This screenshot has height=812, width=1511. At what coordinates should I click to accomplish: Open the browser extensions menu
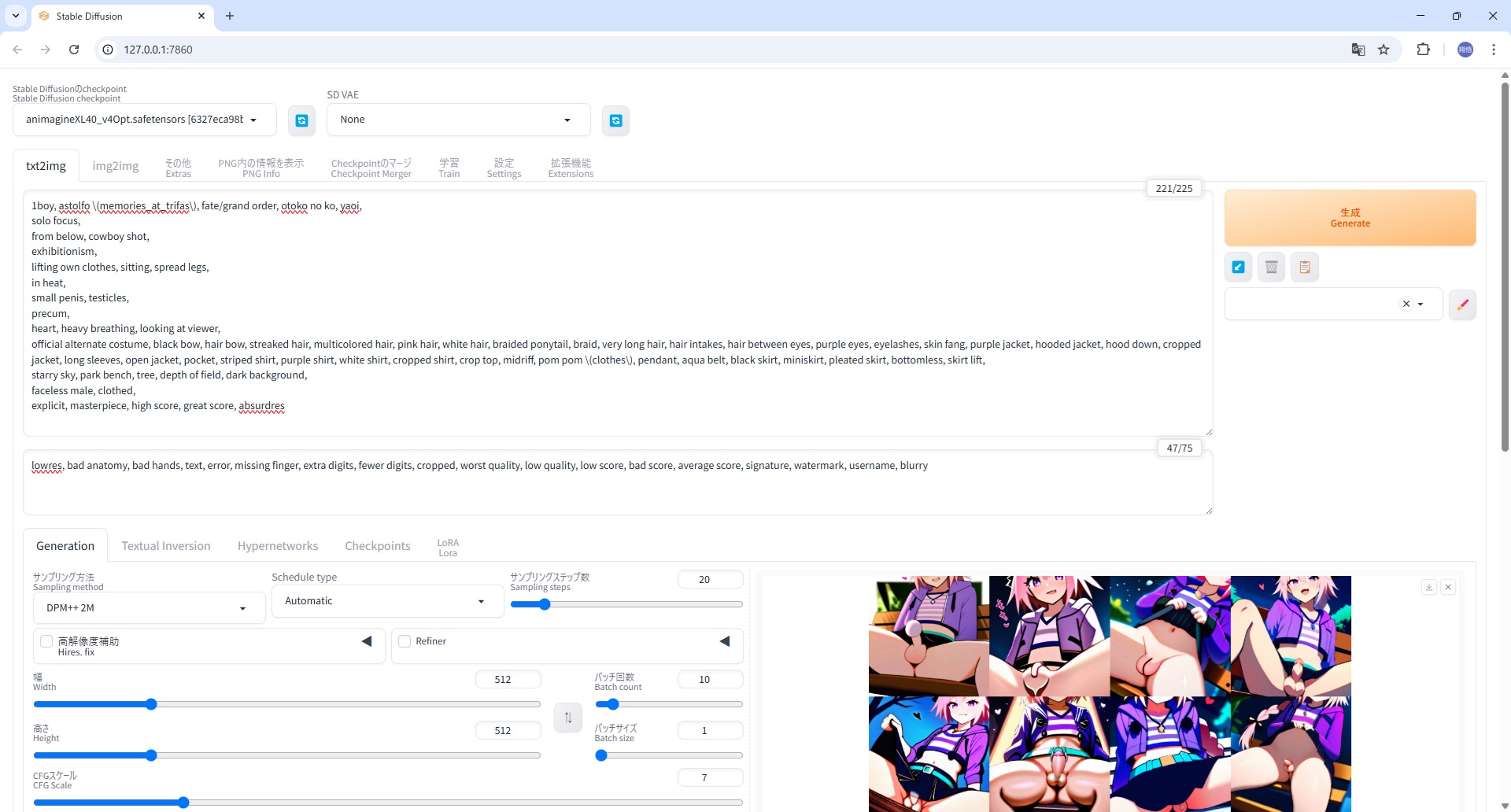click(x=1424, y=50)
